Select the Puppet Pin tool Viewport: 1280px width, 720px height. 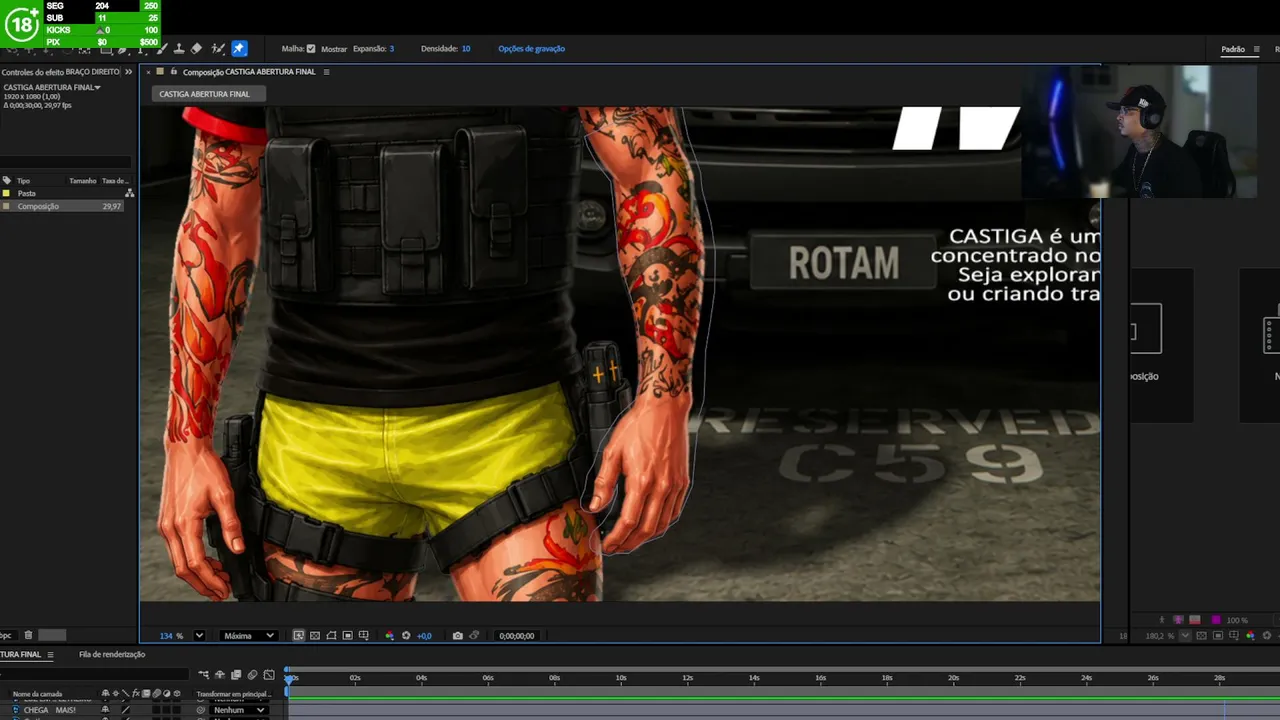coord(239,48)
